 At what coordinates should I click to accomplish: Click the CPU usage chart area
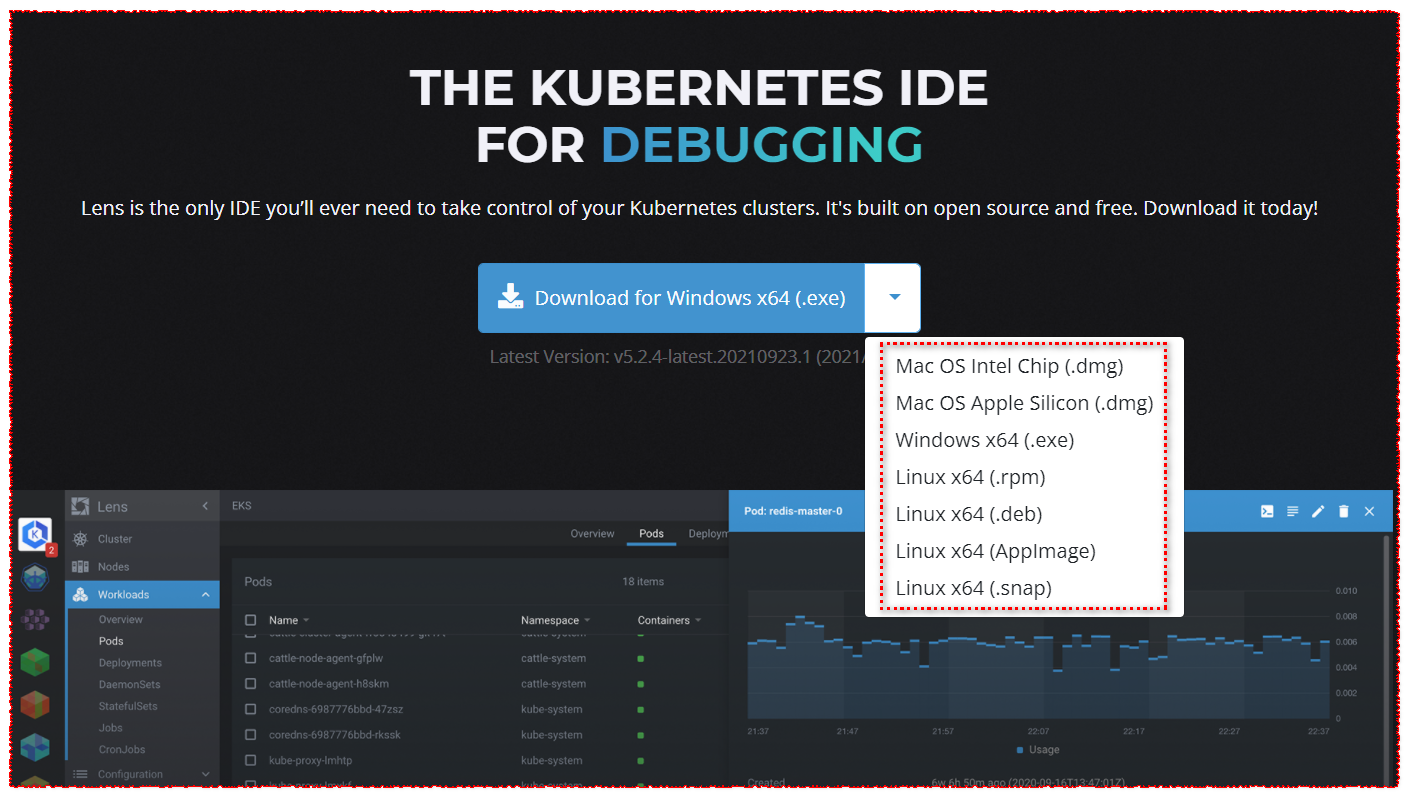pos(1039,654)
